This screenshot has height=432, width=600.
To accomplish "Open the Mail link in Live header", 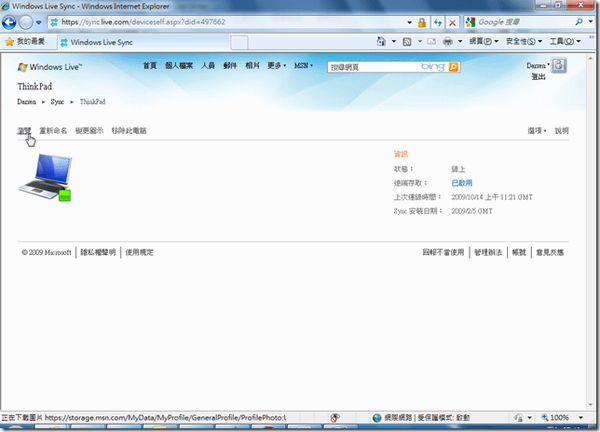I will coord(230,66).
